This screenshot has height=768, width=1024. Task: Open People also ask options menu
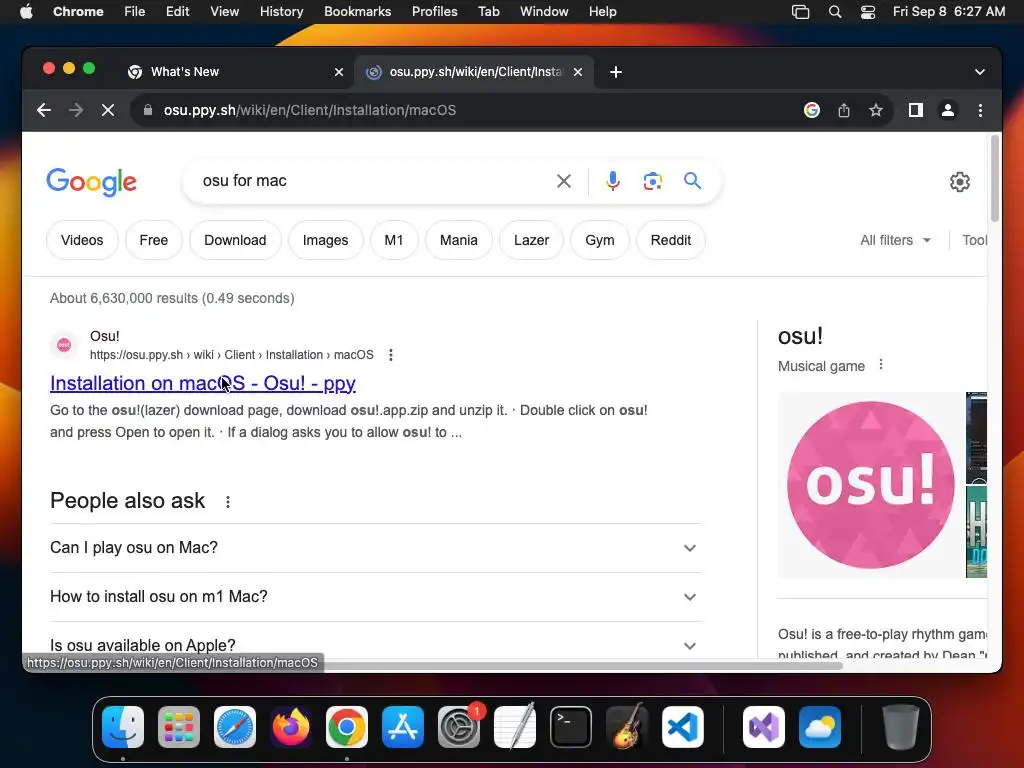pyautogui.click(x=227, y=502)
